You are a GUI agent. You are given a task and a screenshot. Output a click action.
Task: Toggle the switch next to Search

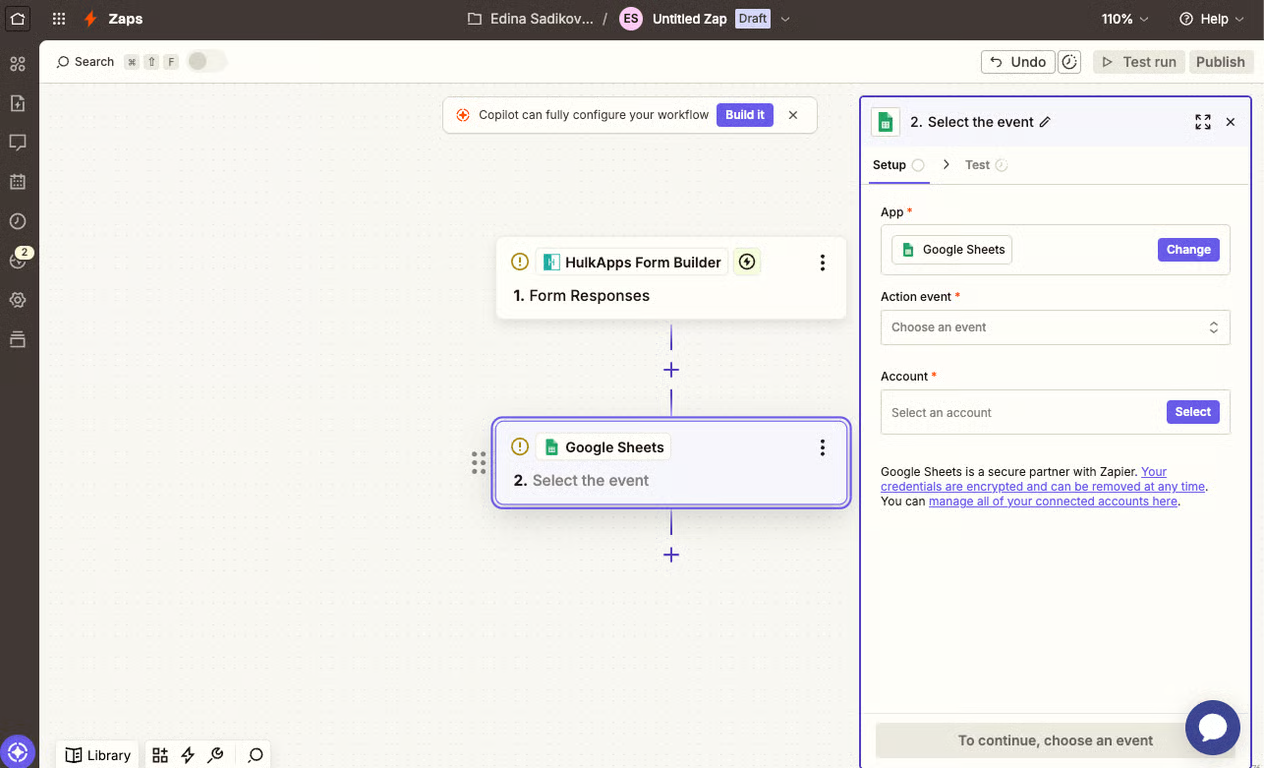(207, 62)
